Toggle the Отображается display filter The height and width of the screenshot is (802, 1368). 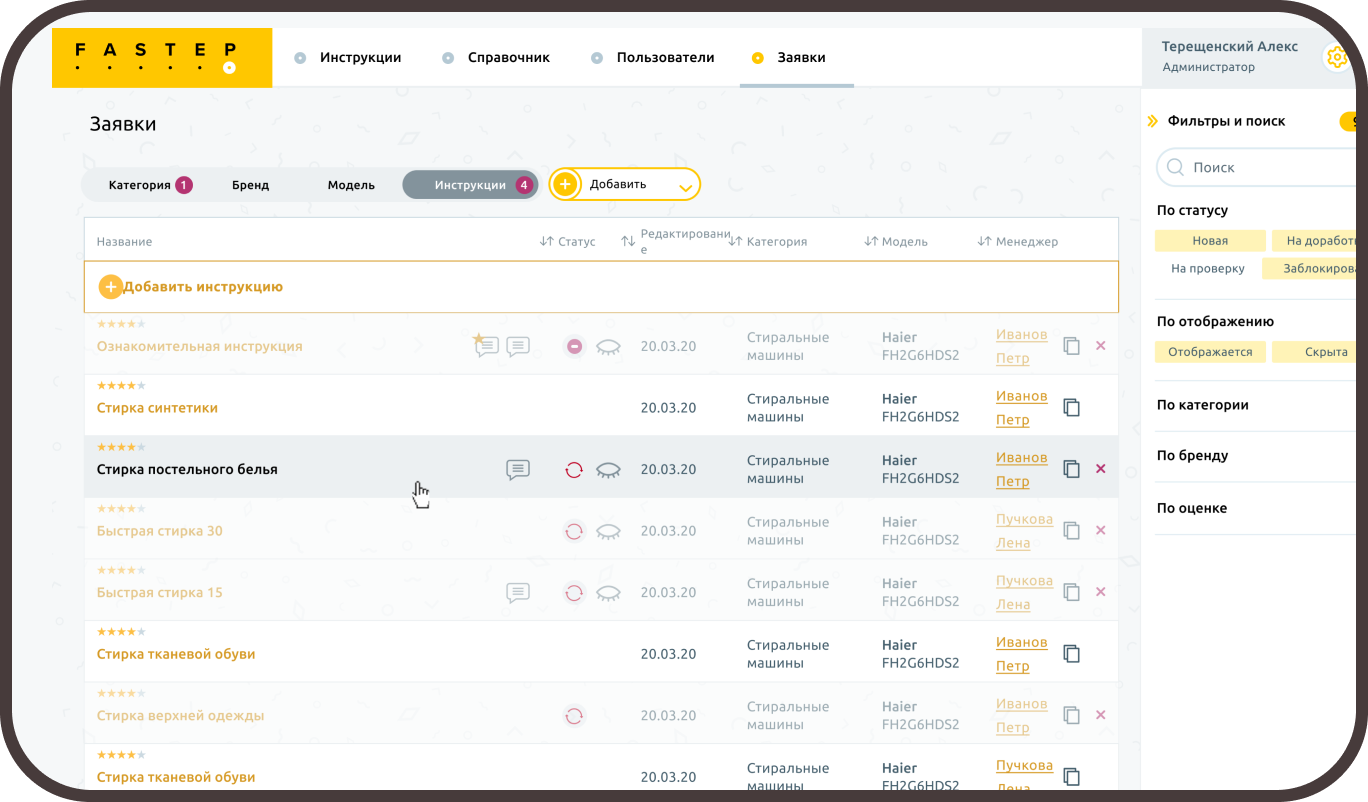pyautogui.click(x=1210, y=352)
